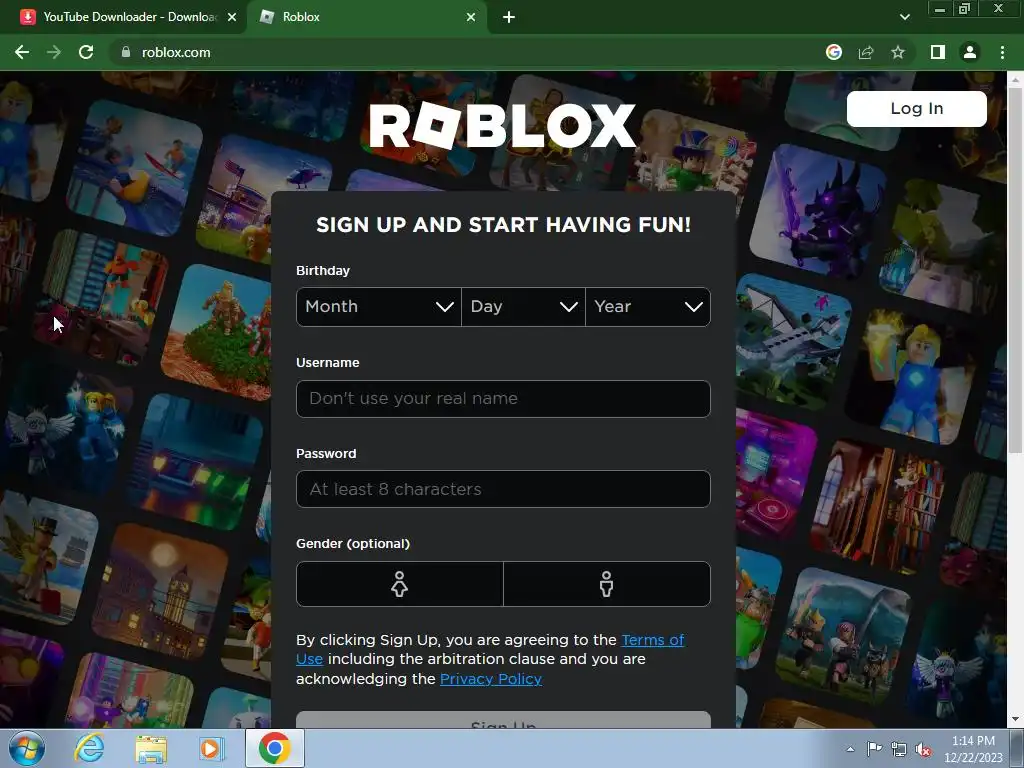Click the address bar URL roblox.com
This screenshot has width=1024, height=768.
coord(176,52)
